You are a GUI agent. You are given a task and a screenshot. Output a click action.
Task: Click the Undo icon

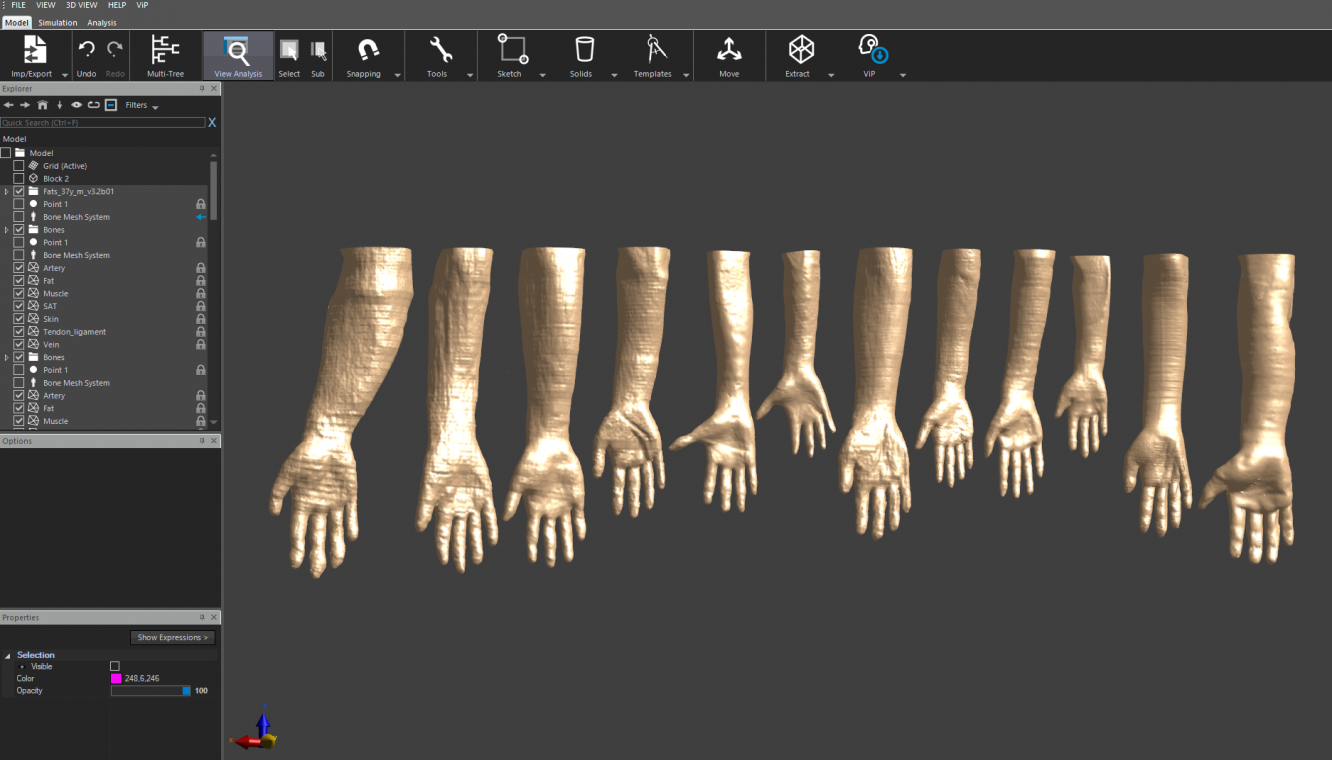[x=86, y=50]
